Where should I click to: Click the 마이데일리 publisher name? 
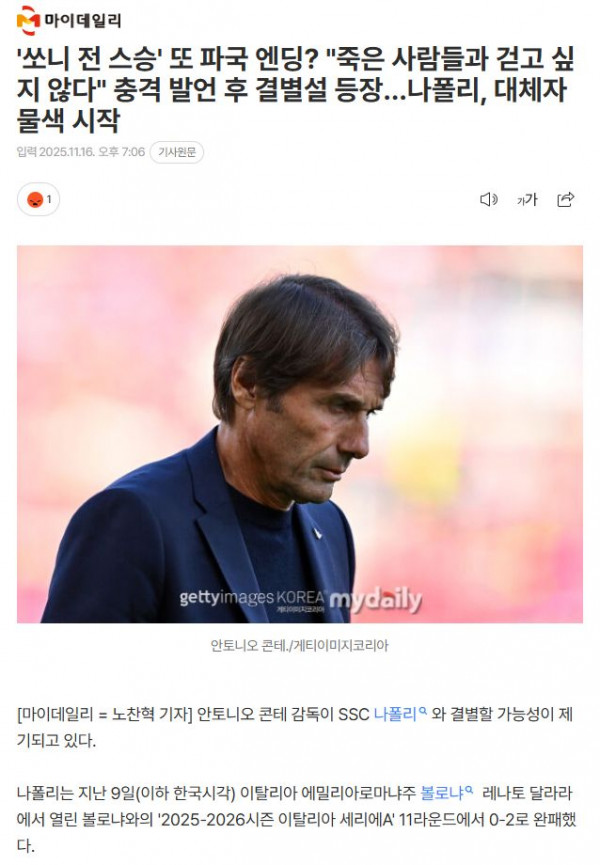[83, 21]
